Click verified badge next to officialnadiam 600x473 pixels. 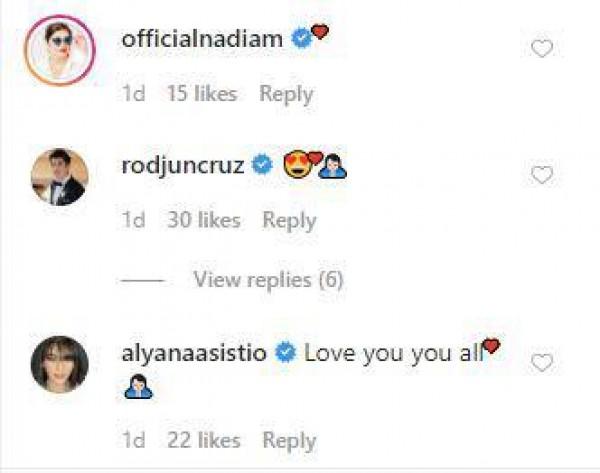click(x=298, y=39)
